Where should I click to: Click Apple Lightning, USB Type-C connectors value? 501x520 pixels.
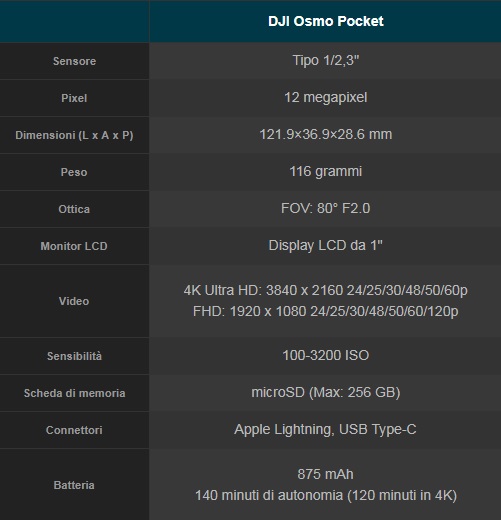tap(326, 429)
